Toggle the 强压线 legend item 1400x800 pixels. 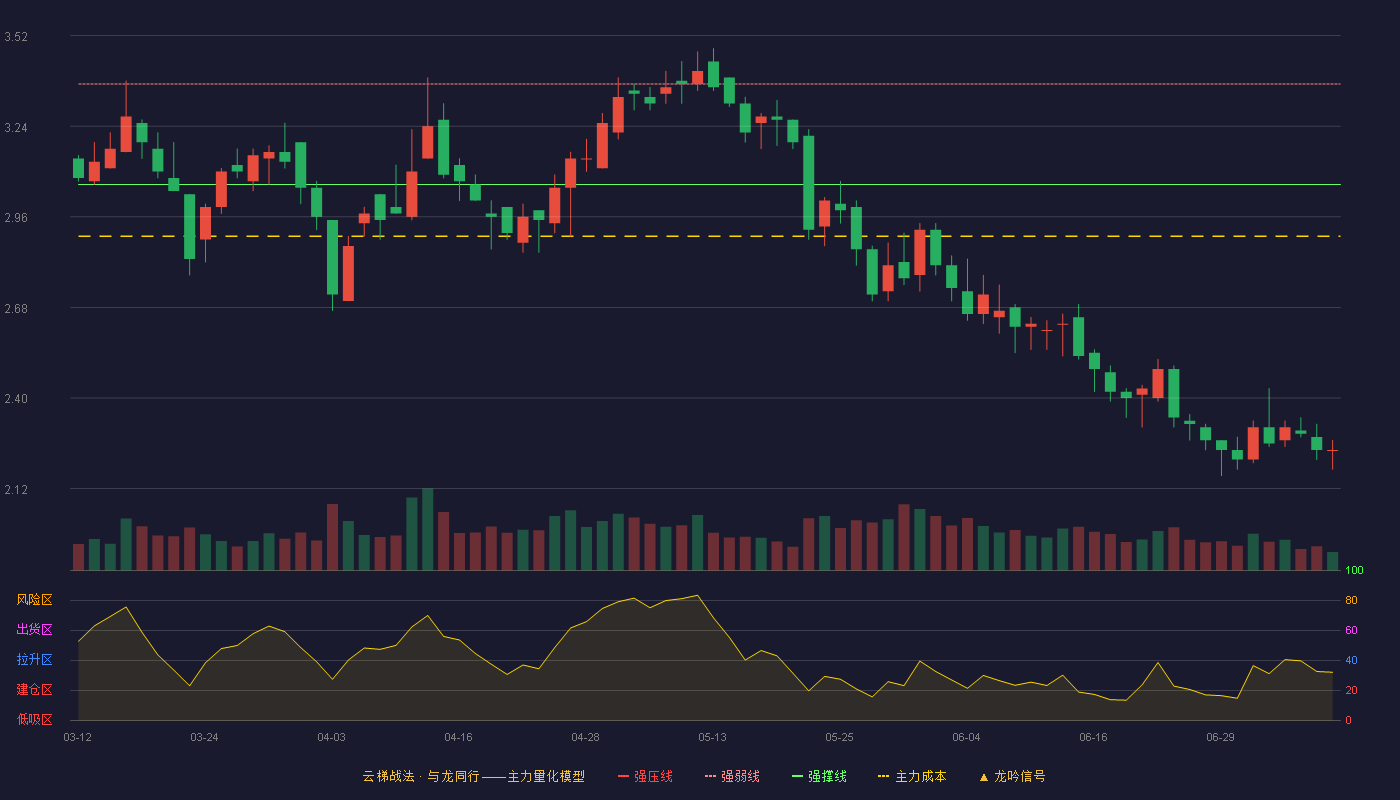(645, 776)
